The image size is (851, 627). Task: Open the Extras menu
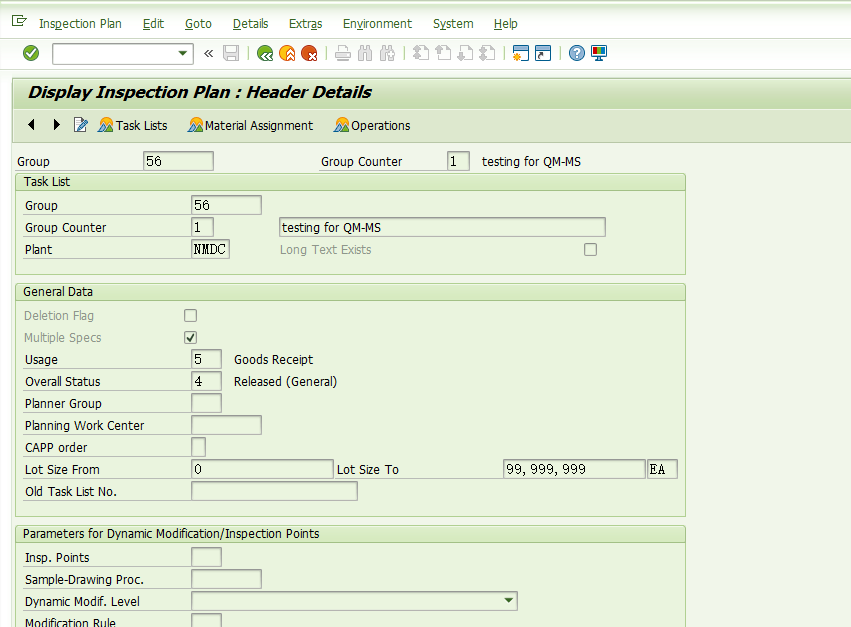click(x=305, y=23)
